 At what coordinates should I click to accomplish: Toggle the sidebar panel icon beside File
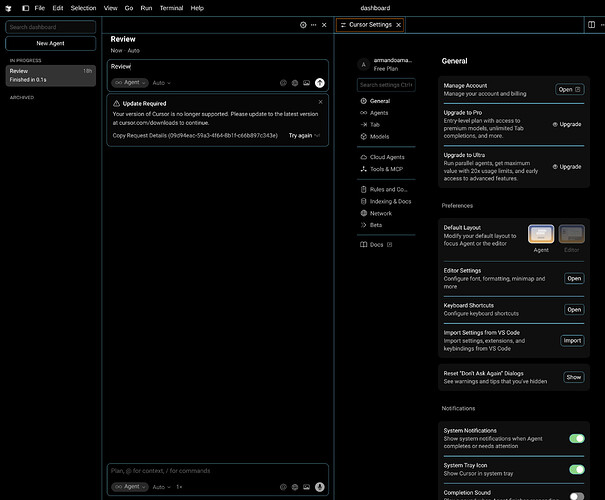coord(25,8)
